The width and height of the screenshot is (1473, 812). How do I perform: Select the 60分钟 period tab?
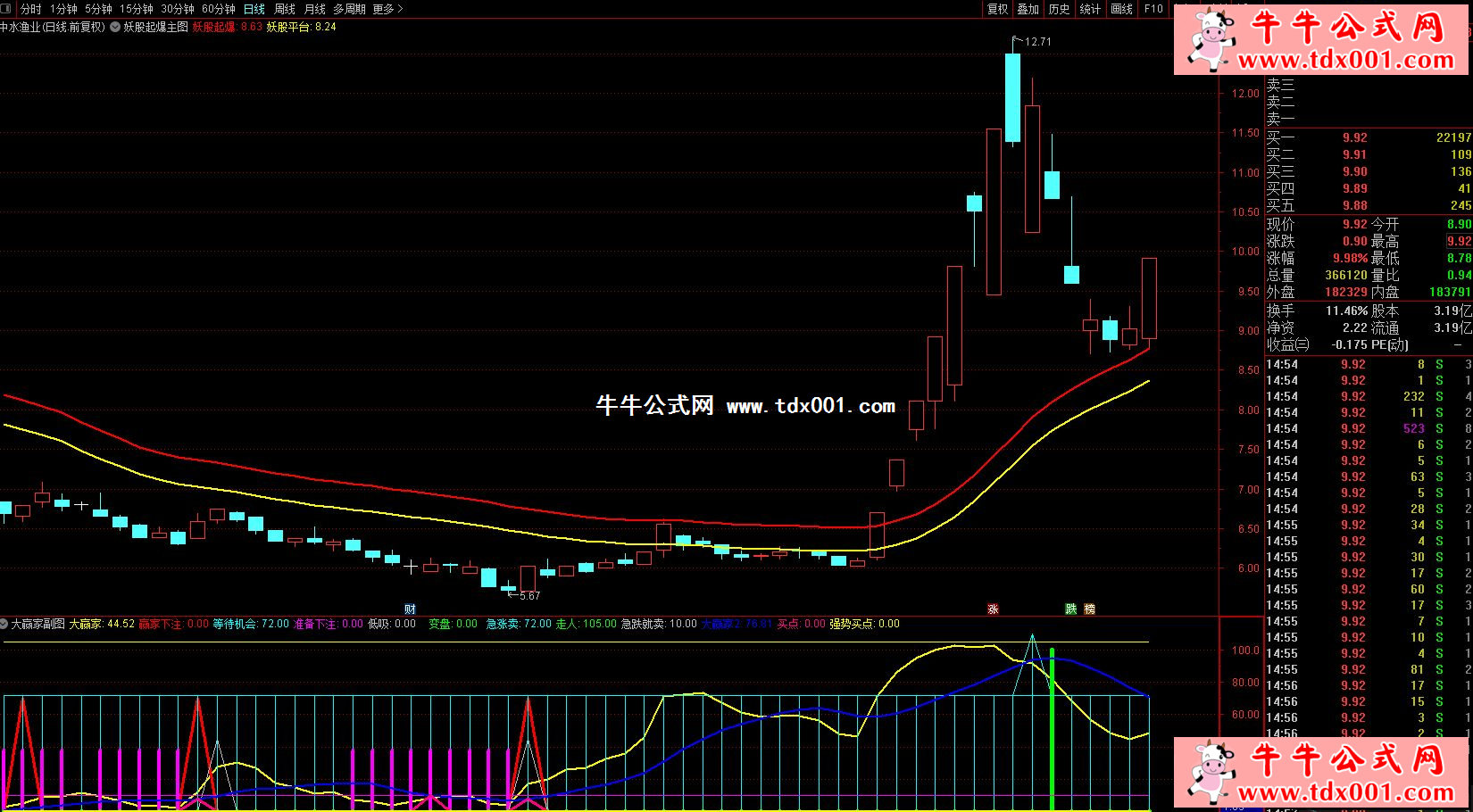tap(219, 9)
